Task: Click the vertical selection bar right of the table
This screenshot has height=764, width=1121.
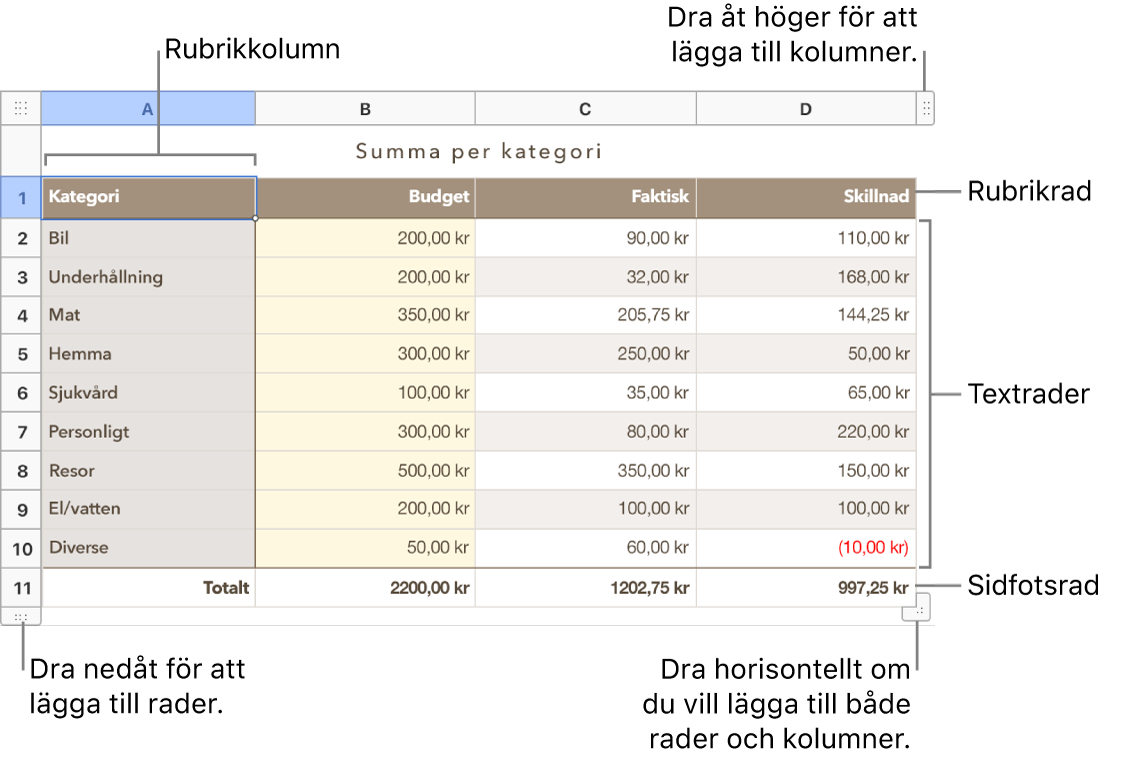Action: pyautogui.click(x=930, y=393)
